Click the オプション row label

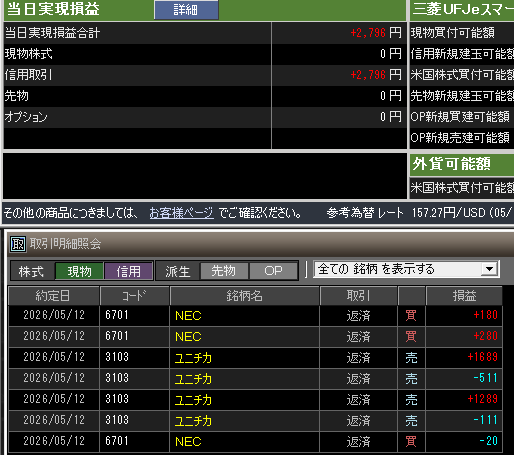(x=26, y=117)
